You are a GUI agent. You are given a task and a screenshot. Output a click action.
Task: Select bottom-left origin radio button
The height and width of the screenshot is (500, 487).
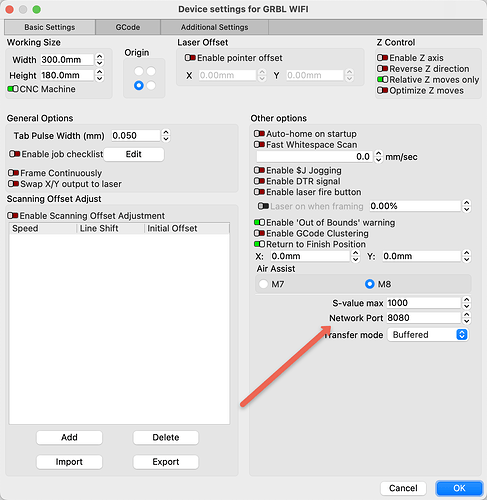(x=139, y=85)
